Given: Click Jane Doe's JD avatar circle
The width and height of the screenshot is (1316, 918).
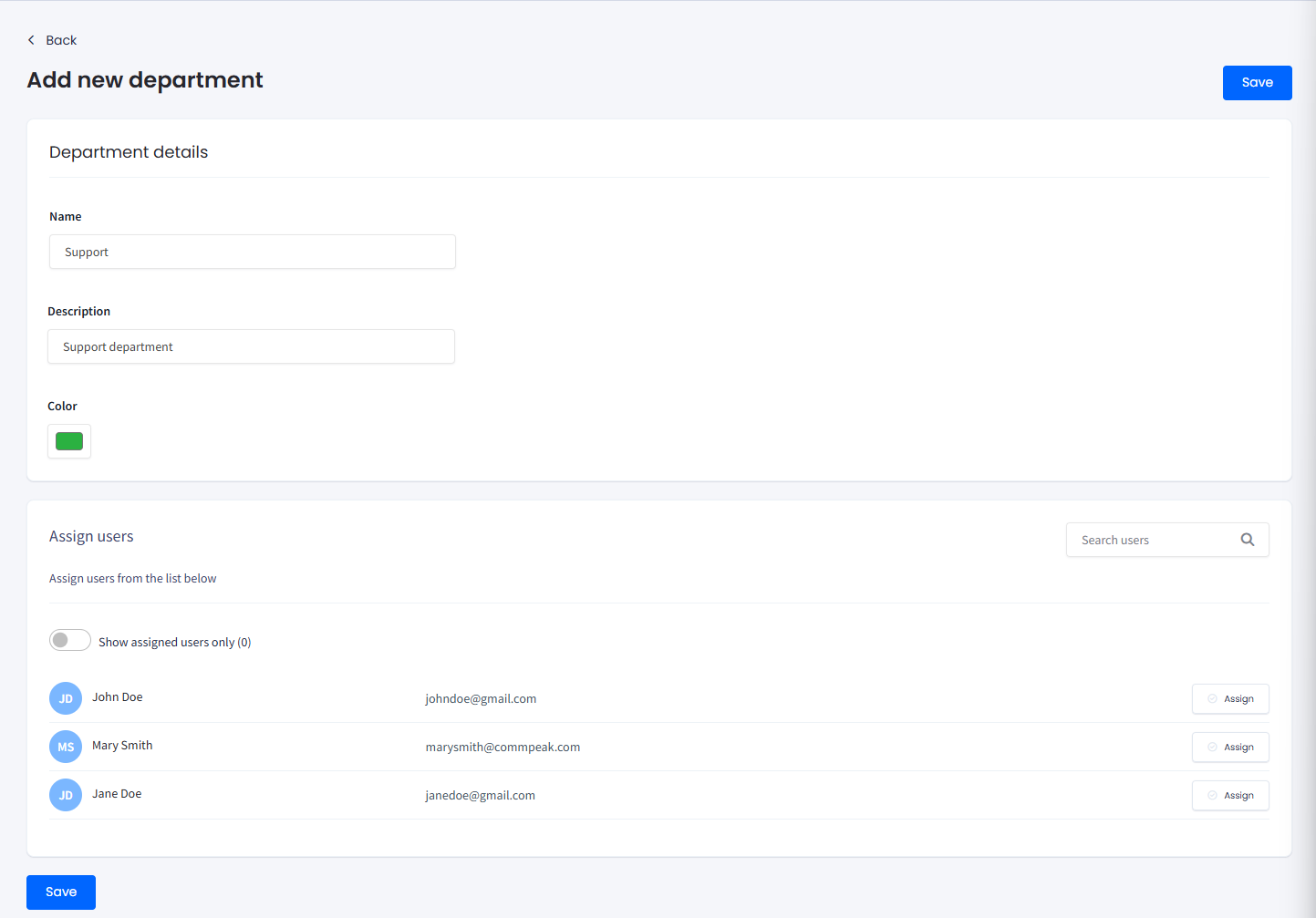Looking at the screenshot, I should (x=65, y=794).
